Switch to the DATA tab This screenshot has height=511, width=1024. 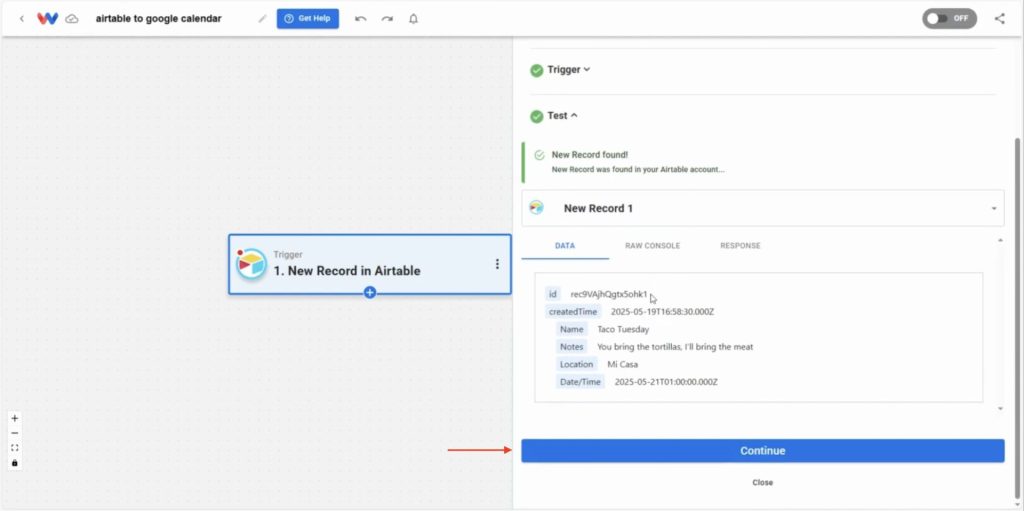click(565, 246)
